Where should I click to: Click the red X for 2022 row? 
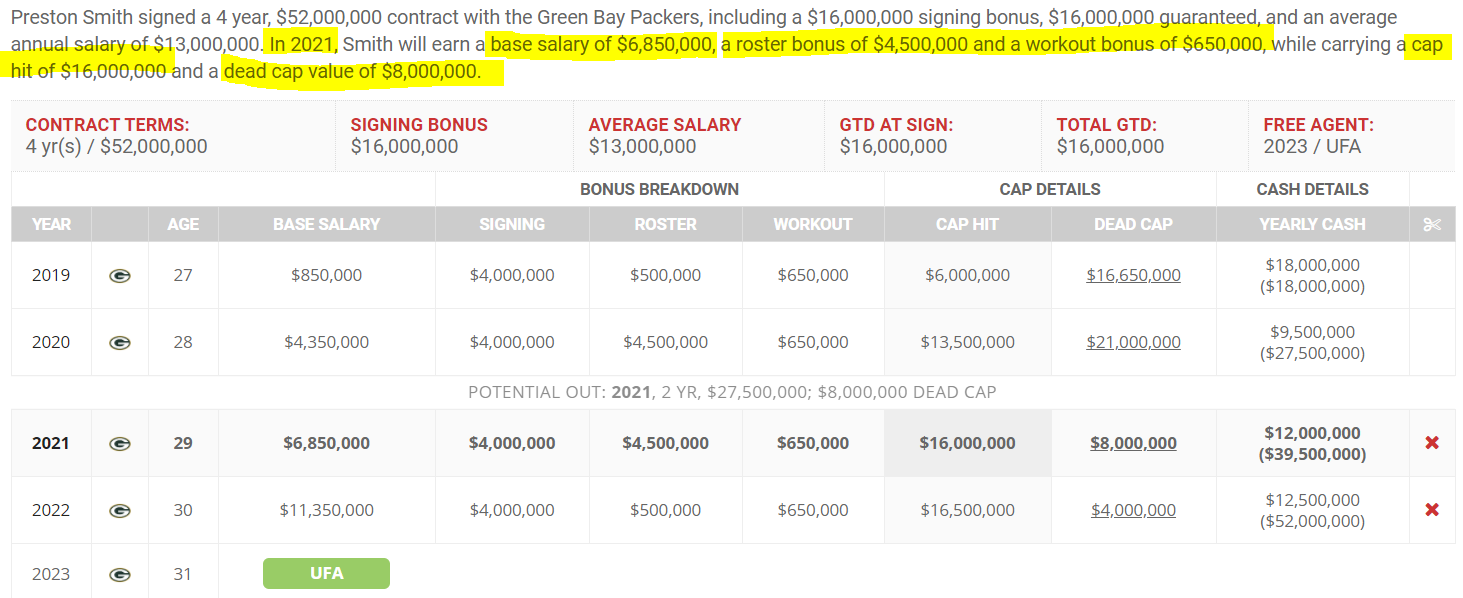[x=1432, y=510]
